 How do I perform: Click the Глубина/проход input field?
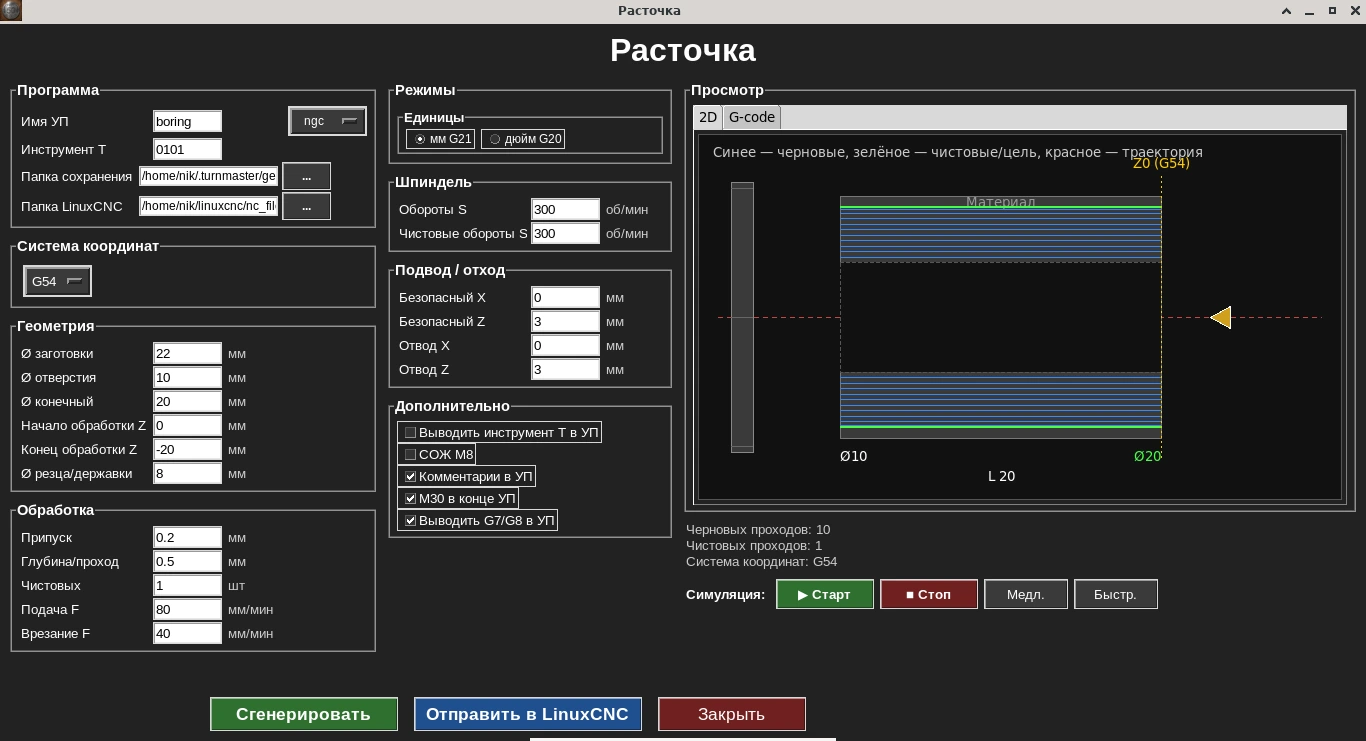(x=188, y=561)
